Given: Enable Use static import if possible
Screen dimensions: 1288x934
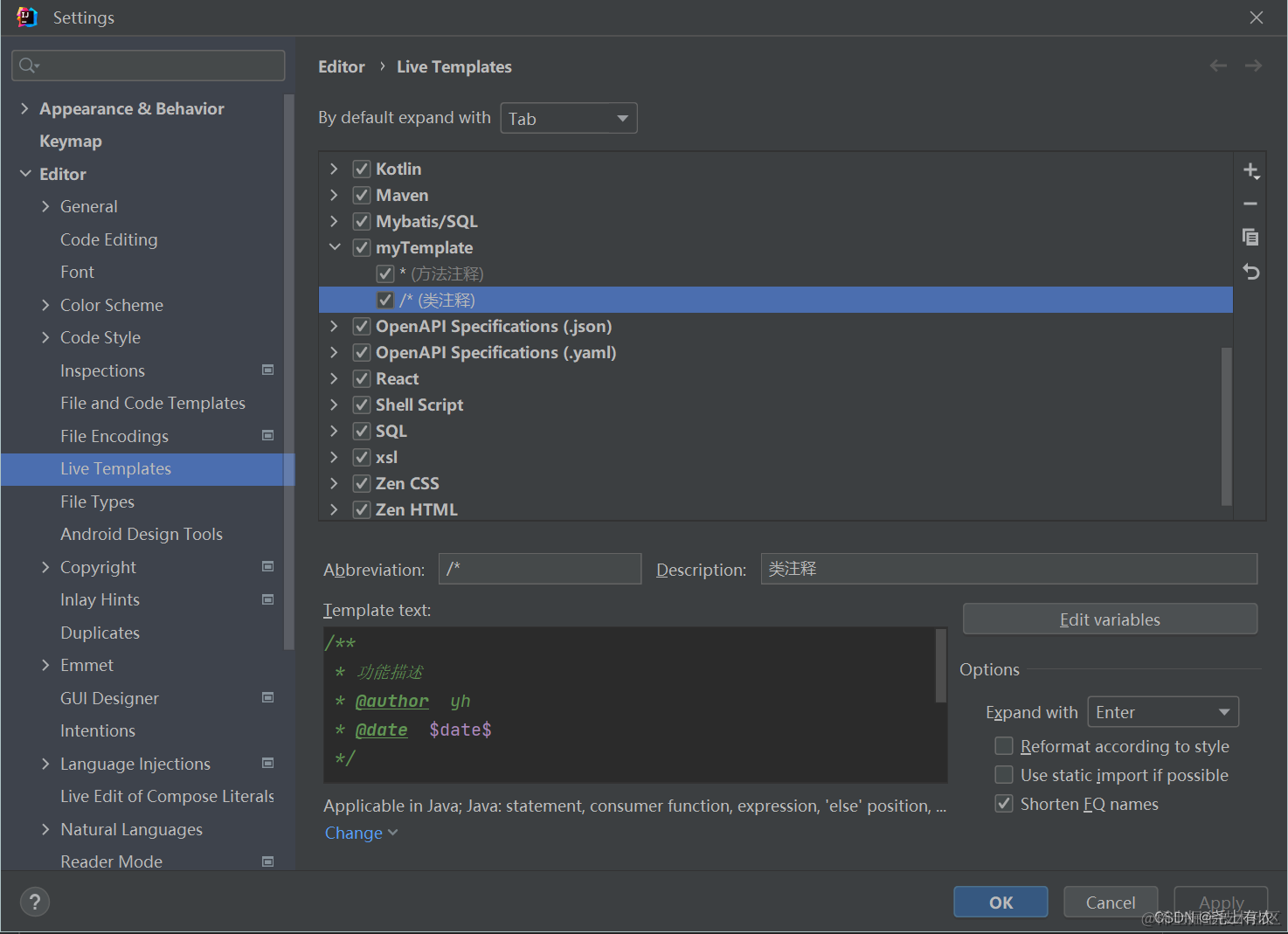Looking at the screenshot, I should pyautogui.click(x=1004, y=775).
